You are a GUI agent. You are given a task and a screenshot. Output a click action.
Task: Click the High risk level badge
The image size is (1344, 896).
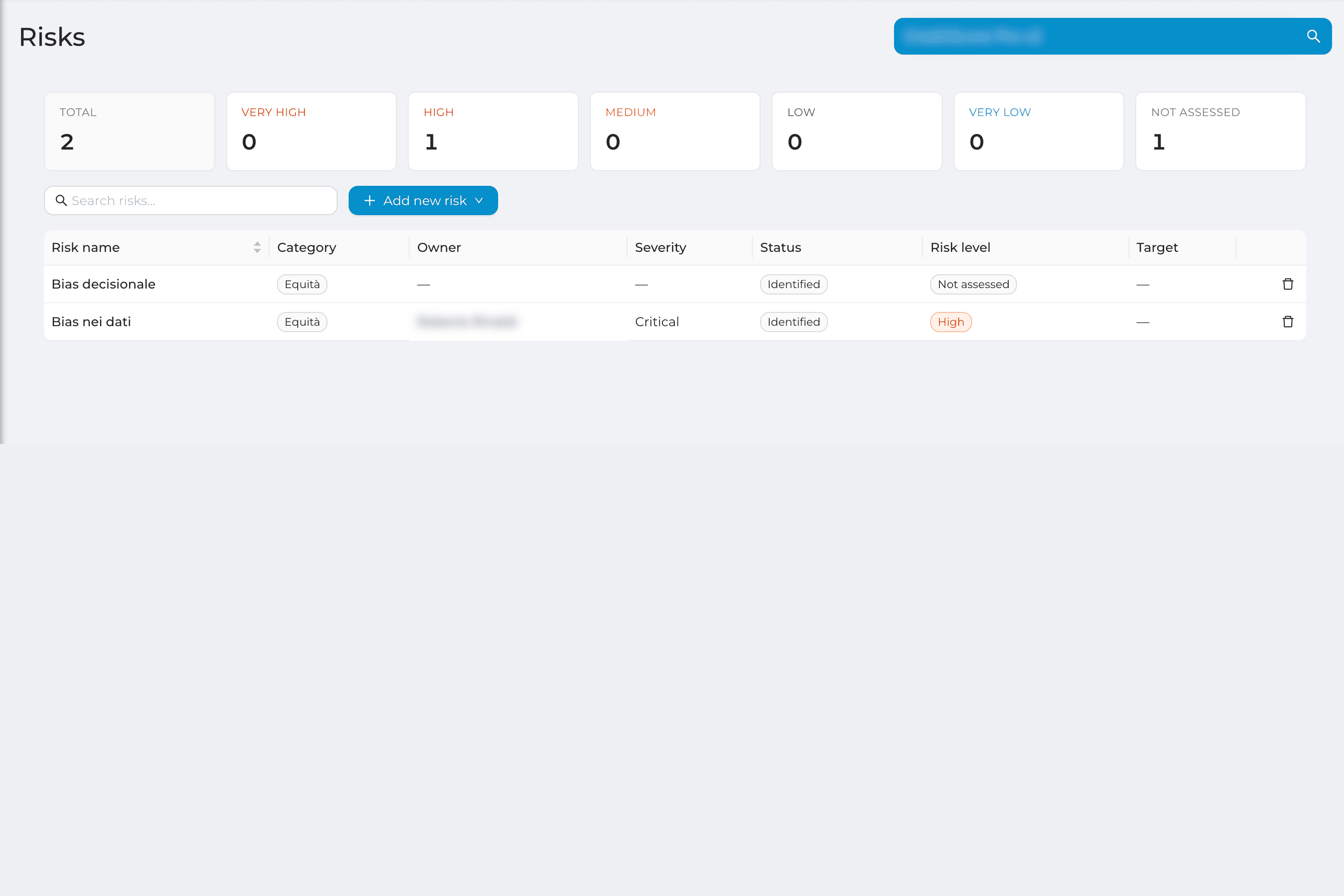click(950, 322)
